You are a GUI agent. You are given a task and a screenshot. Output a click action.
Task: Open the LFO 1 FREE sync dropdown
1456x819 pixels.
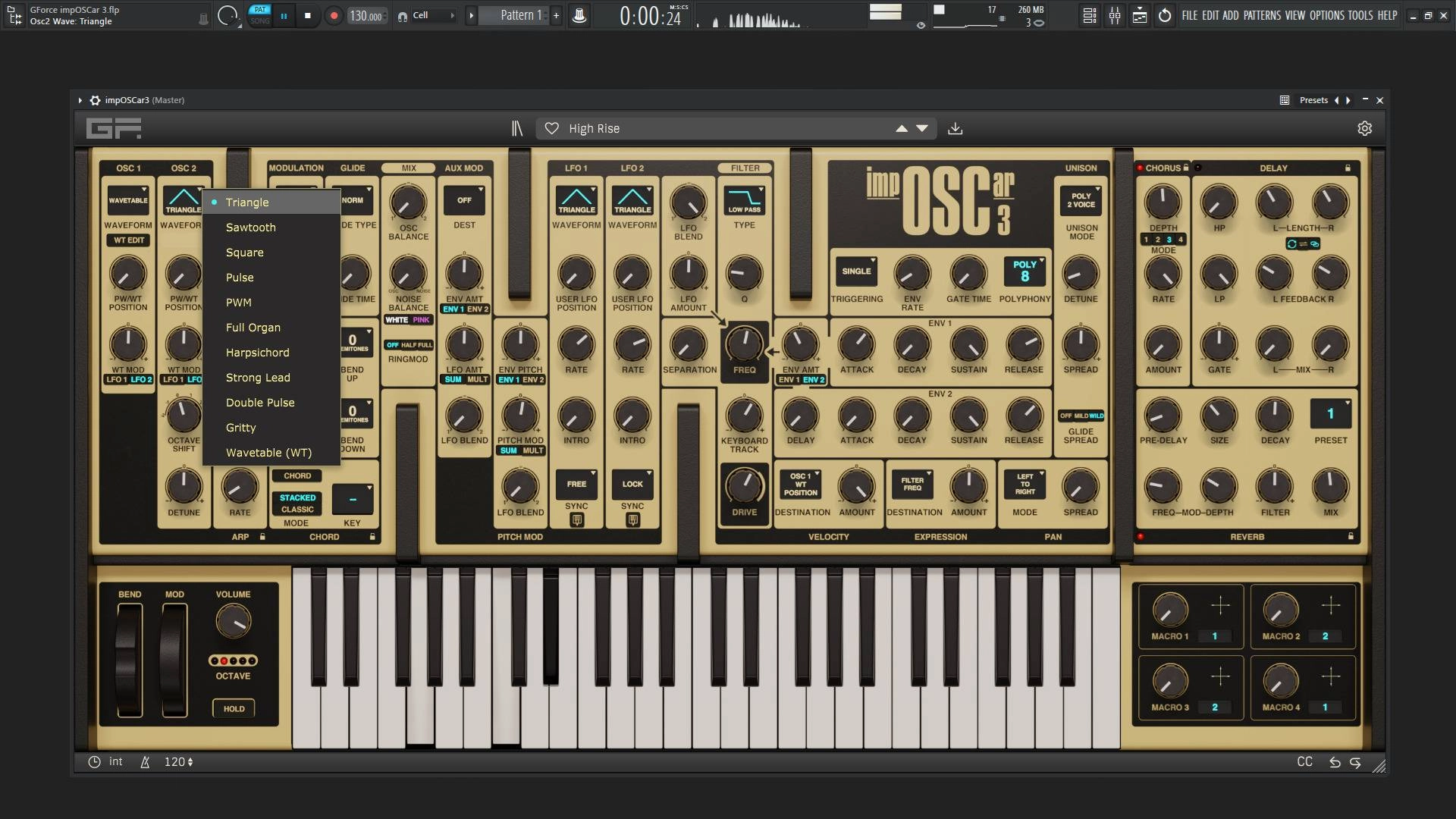pos(576,484)
